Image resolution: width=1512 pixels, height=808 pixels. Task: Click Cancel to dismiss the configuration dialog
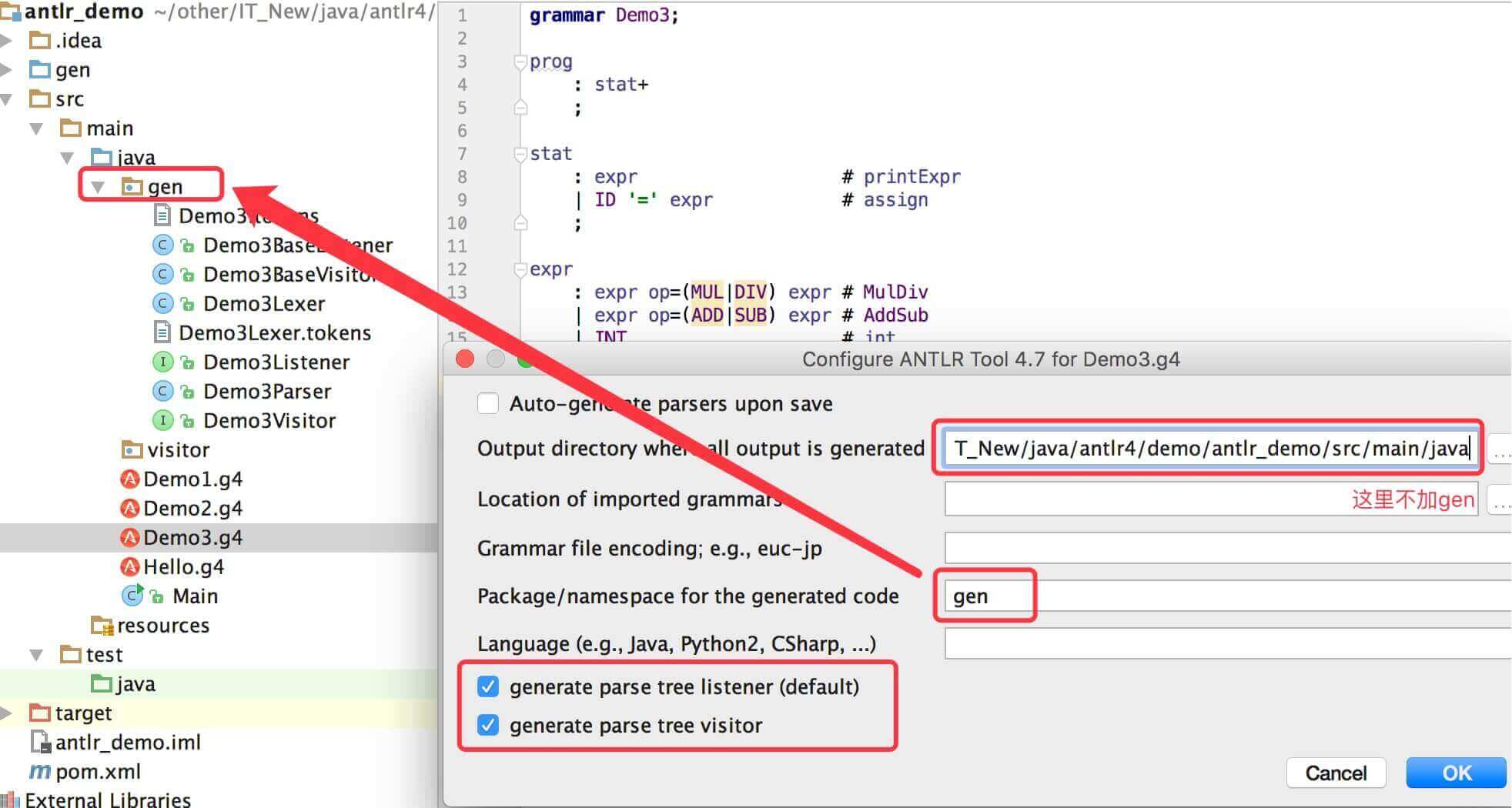click(x=1336, y=773)
